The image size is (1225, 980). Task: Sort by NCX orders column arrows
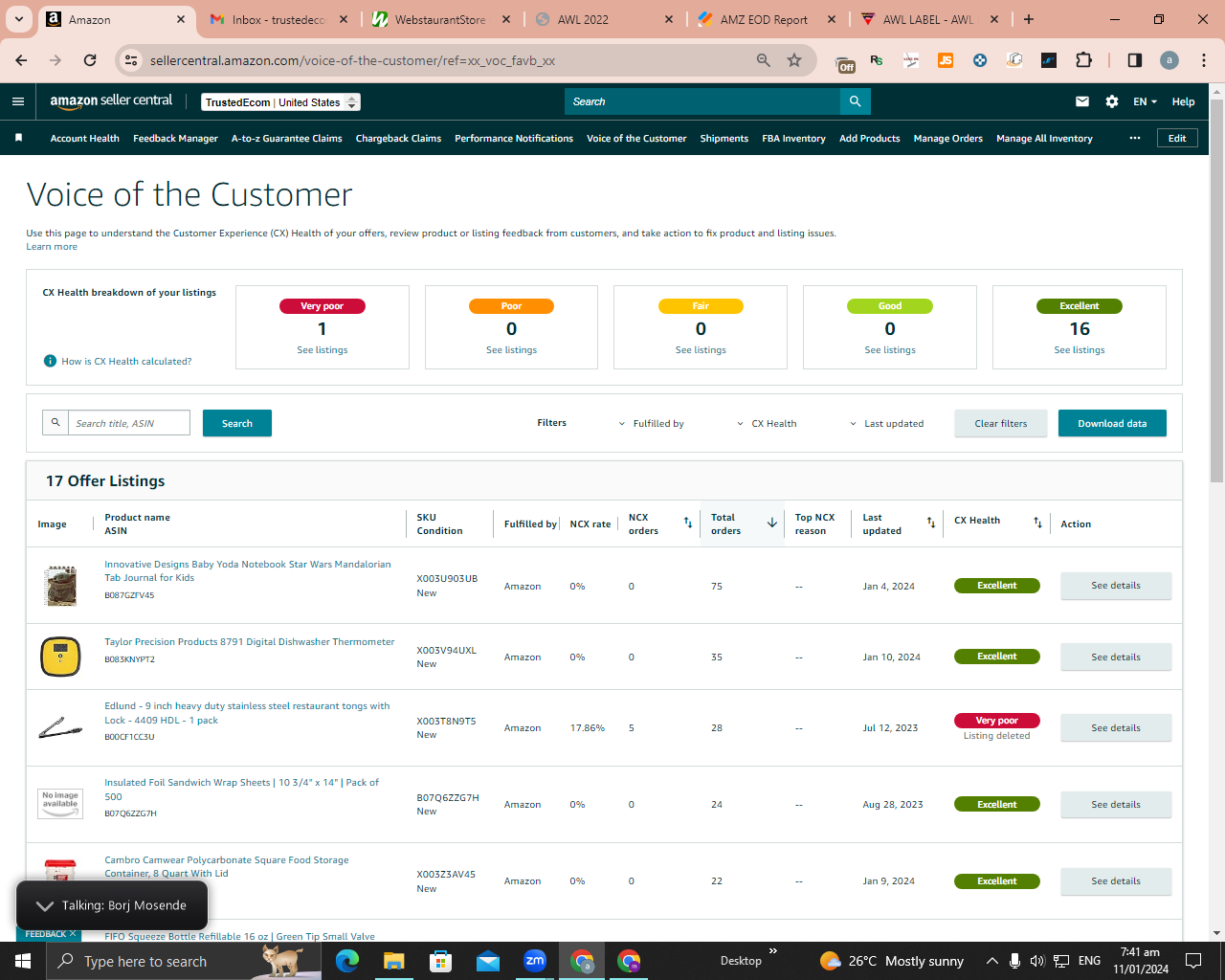(688, 523)
